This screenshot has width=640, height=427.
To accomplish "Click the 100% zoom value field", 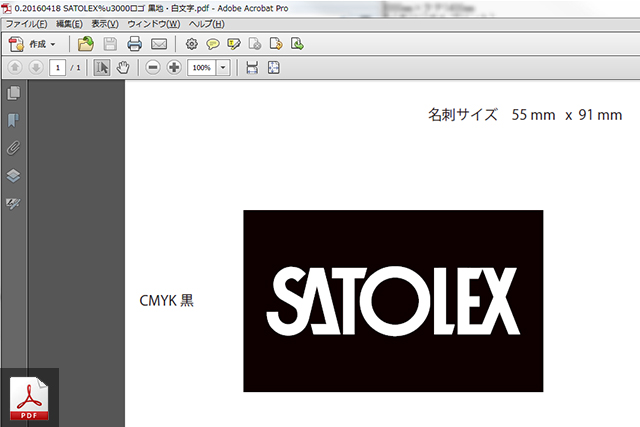I will 202,68.
